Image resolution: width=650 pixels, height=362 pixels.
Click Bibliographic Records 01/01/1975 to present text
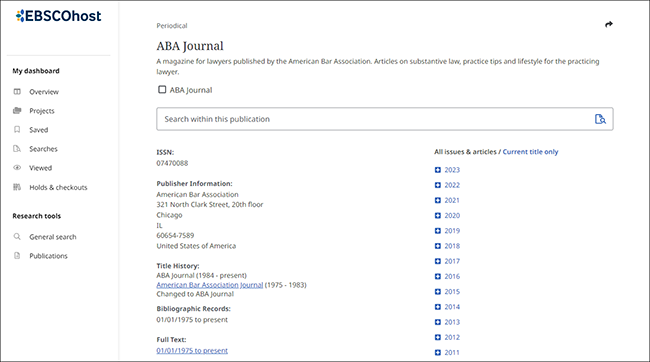[192, 320]
